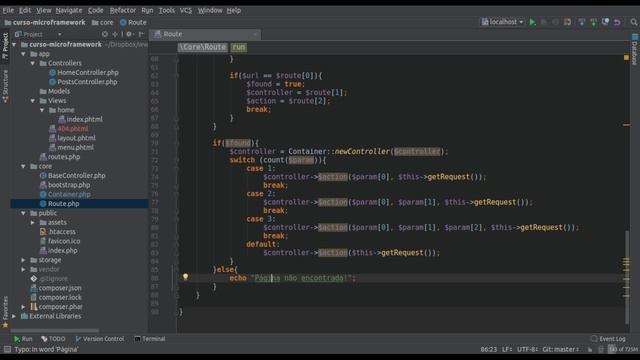
Task: Click the LF line separator selector
Action: click(x=507, y=349)
